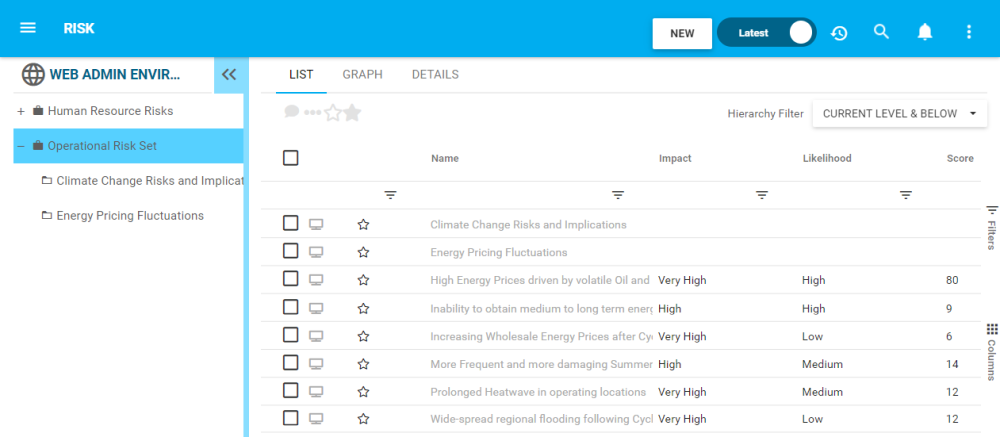Select Energy Pricing Fluctuations folder in tree

pos(122,216)
